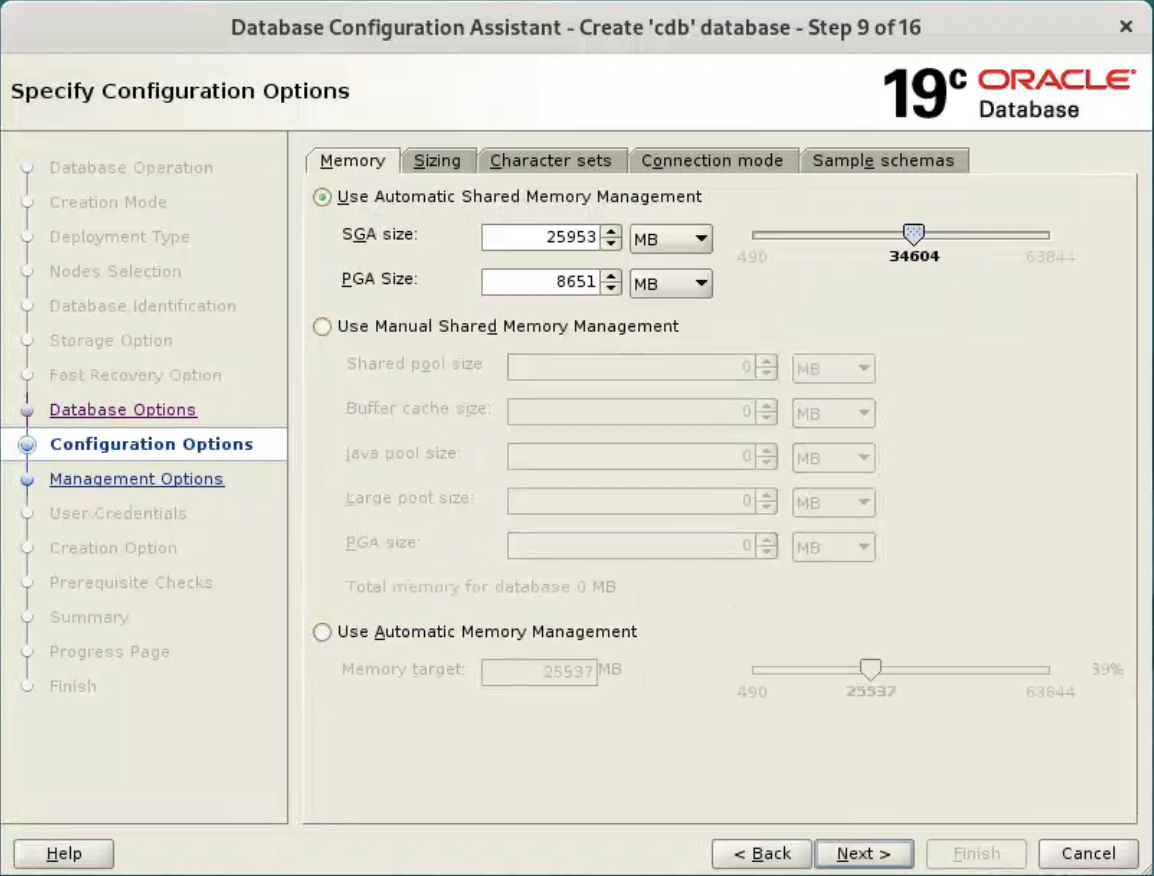Increase Shared pool size with up spinner
1154x876 pixels.
click(766, 361)
